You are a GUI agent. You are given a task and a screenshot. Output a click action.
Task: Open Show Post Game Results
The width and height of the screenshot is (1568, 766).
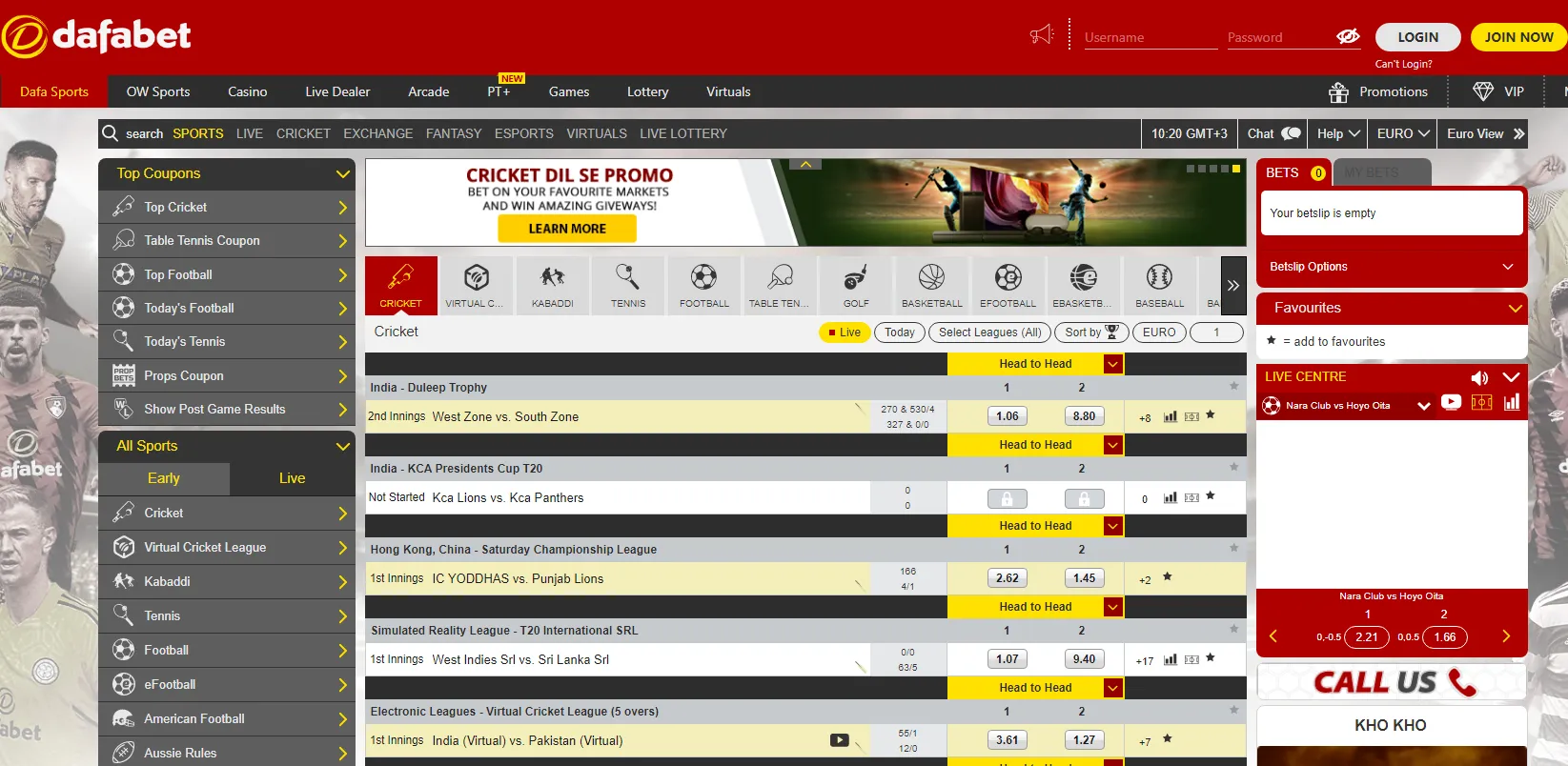point(227,410)
